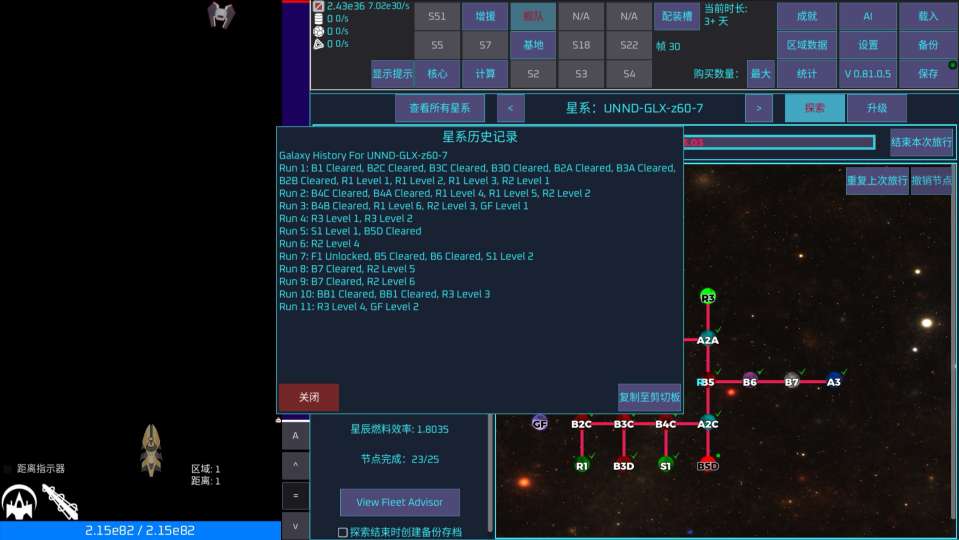Screen dimensions: 959x540
Task: Click 保存 to save game
Action: click(x=928, y=74)
